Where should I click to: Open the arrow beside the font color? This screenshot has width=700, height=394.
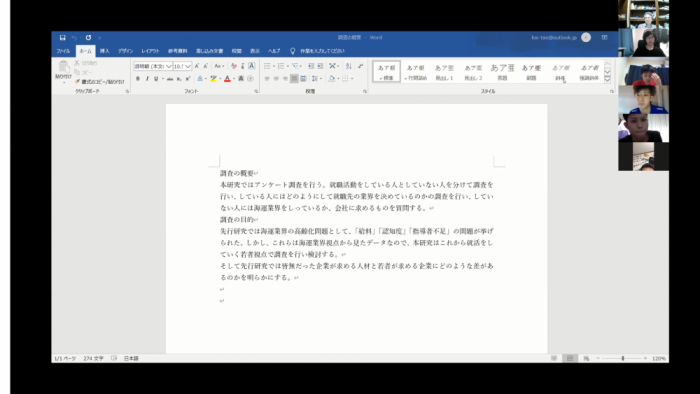coord(234,79)
